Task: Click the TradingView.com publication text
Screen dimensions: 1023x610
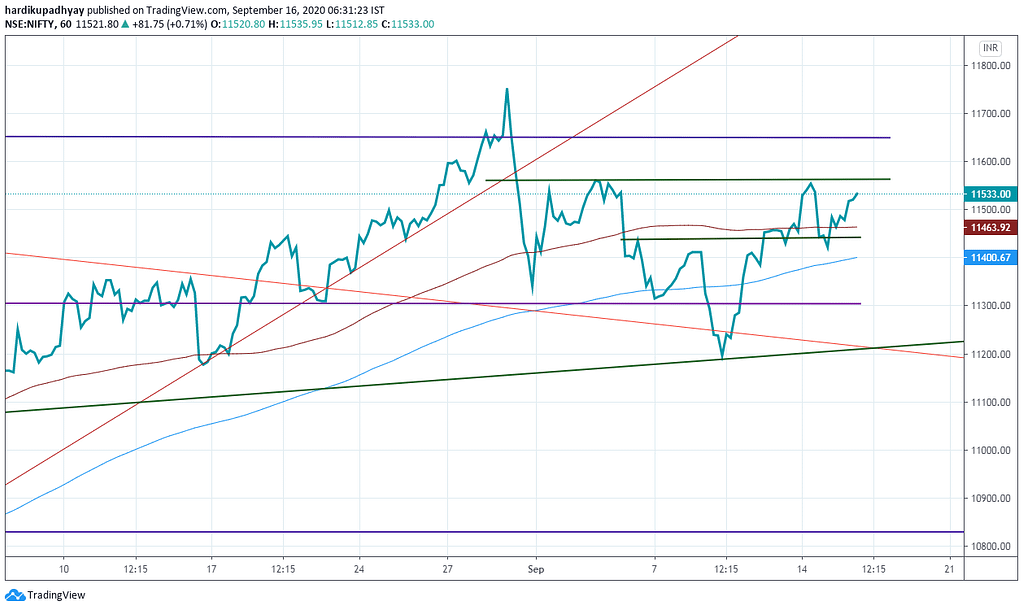Action: click(x=187, y=10)
